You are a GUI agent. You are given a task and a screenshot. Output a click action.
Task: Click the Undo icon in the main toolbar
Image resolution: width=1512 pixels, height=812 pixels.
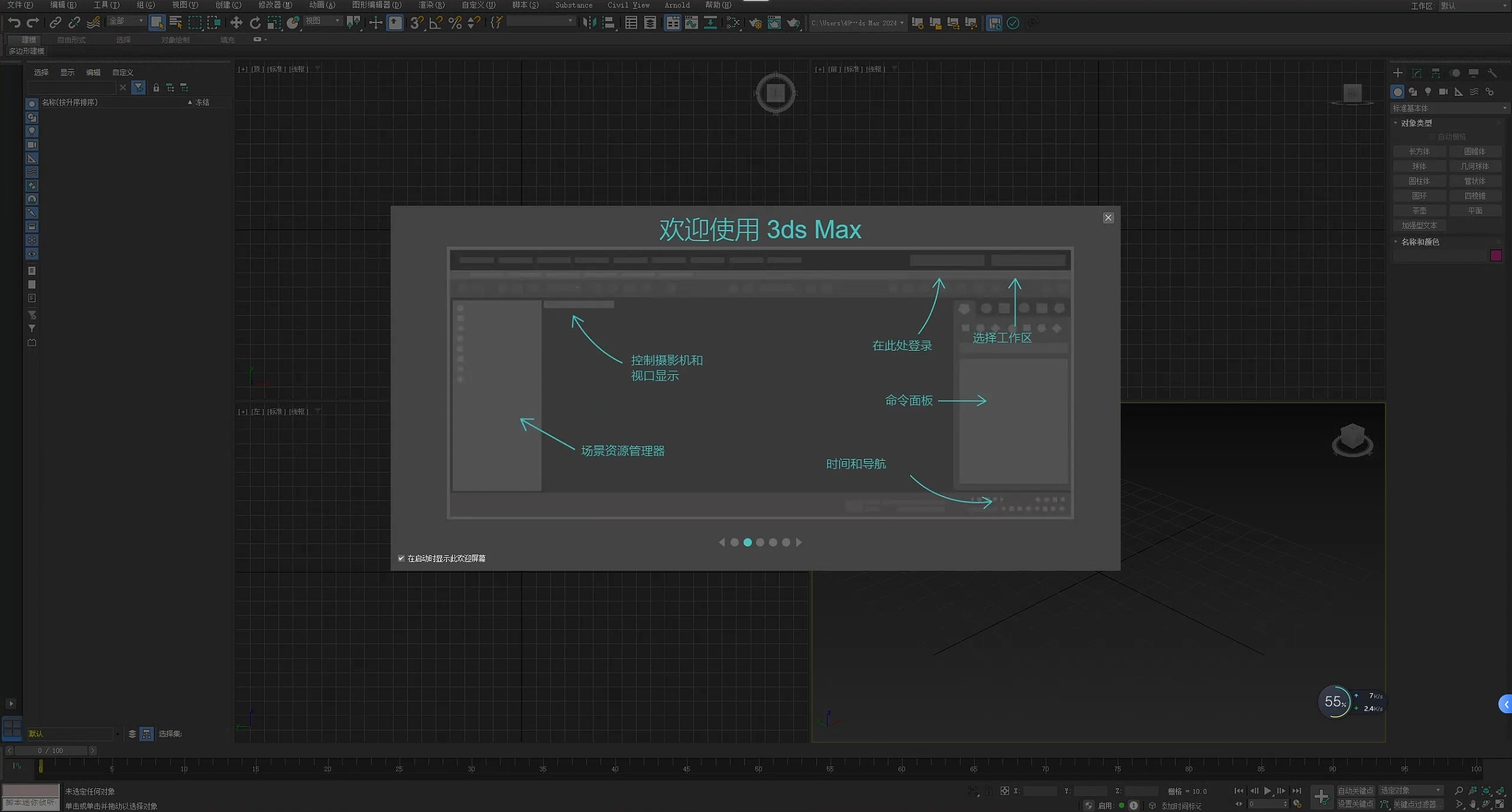pyautogui.click(x=14, y=23)
